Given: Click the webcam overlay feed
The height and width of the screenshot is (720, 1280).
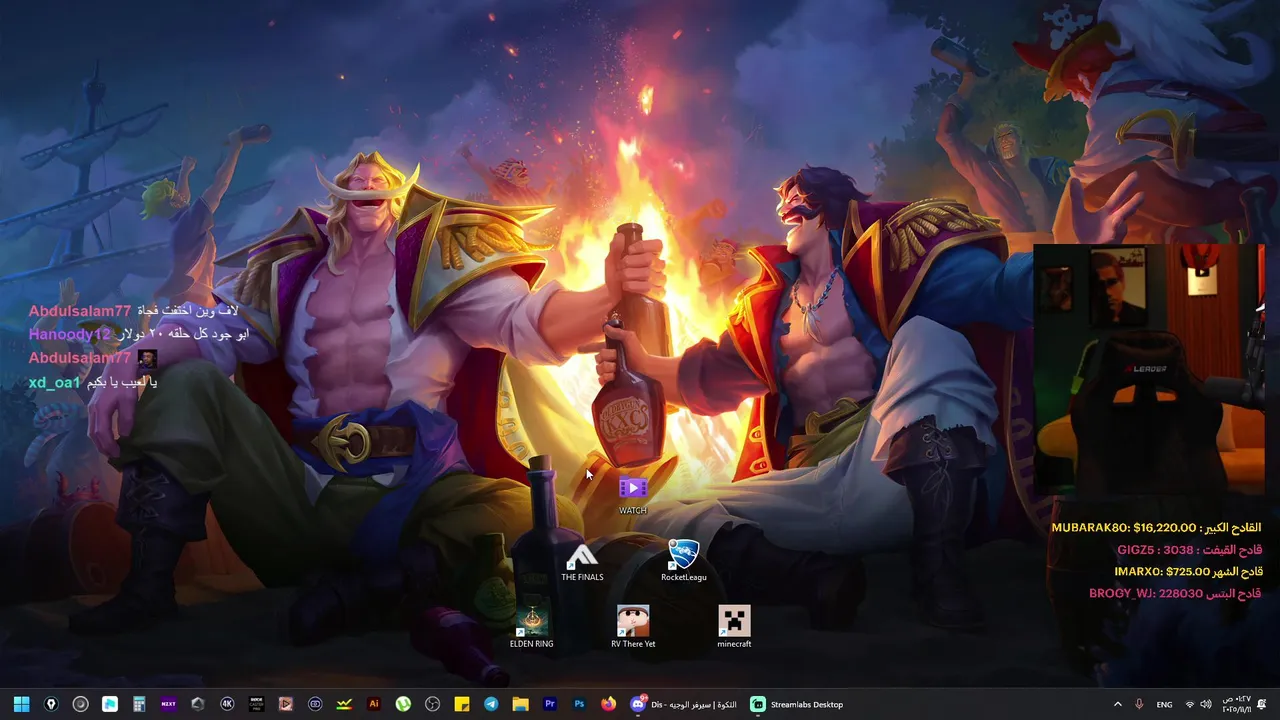Looking at the screenshot, I should tap(1149, 370).
